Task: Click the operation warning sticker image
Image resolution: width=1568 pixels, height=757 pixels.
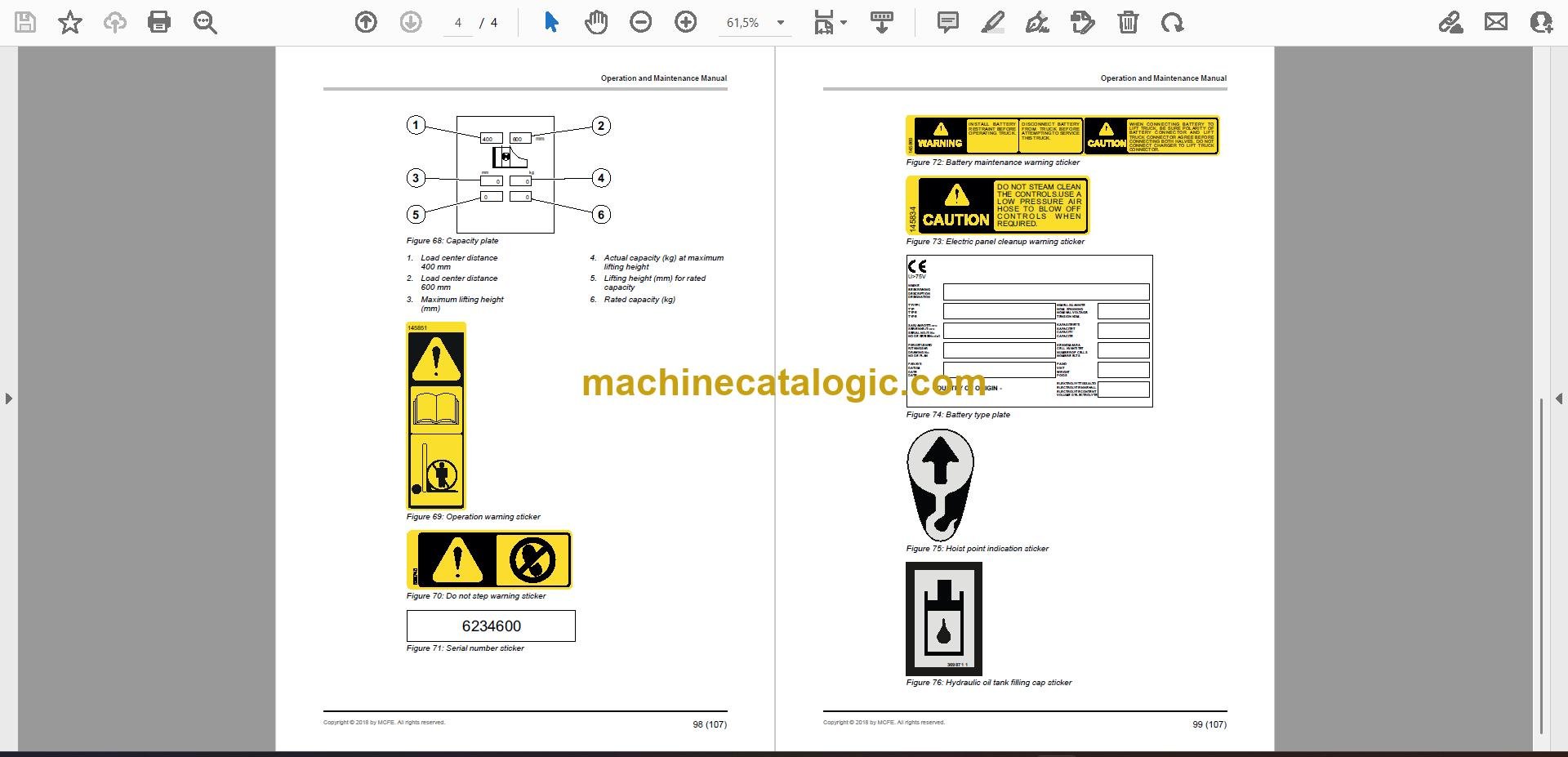Action: (436, 416)
